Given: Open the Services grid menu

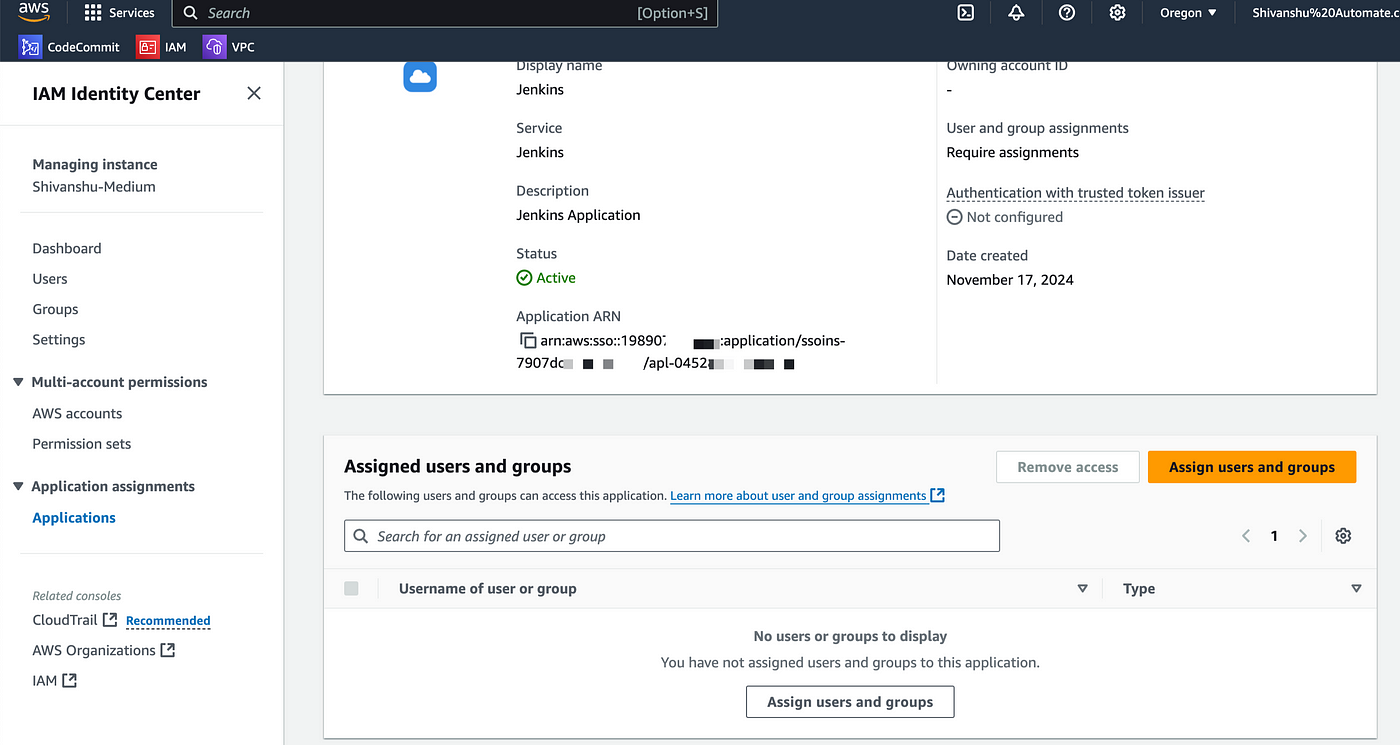Looking at the screenshot, I should point(119,13).
